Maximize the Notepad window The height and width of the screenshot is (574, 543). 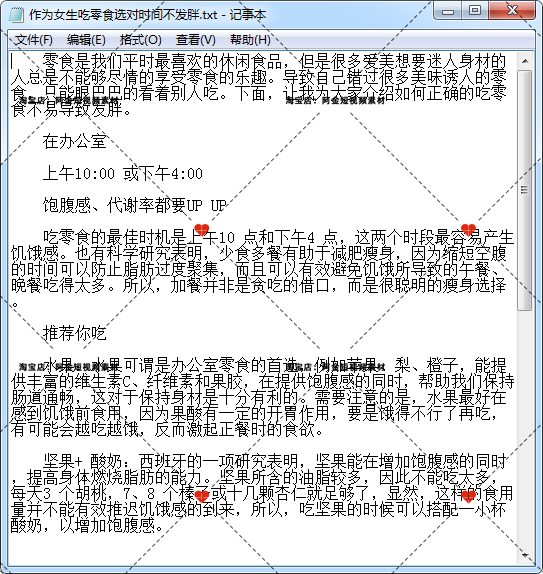point(475,11)
